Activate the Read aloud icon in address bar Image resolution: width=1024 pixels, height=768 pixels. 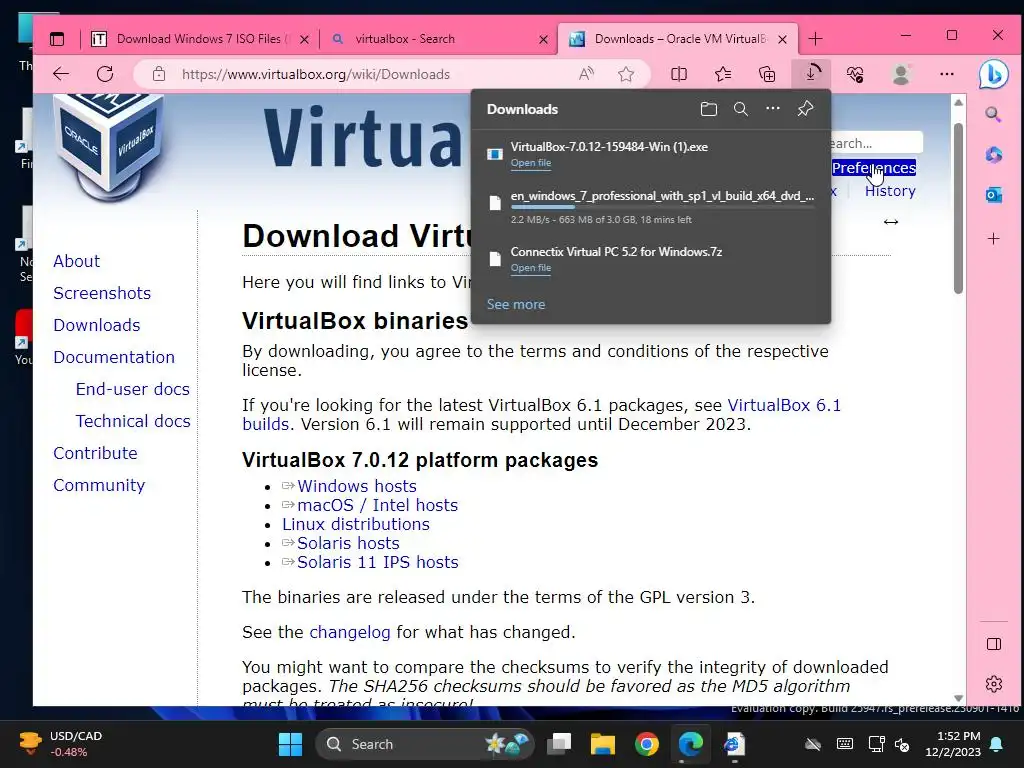point(586,74)
